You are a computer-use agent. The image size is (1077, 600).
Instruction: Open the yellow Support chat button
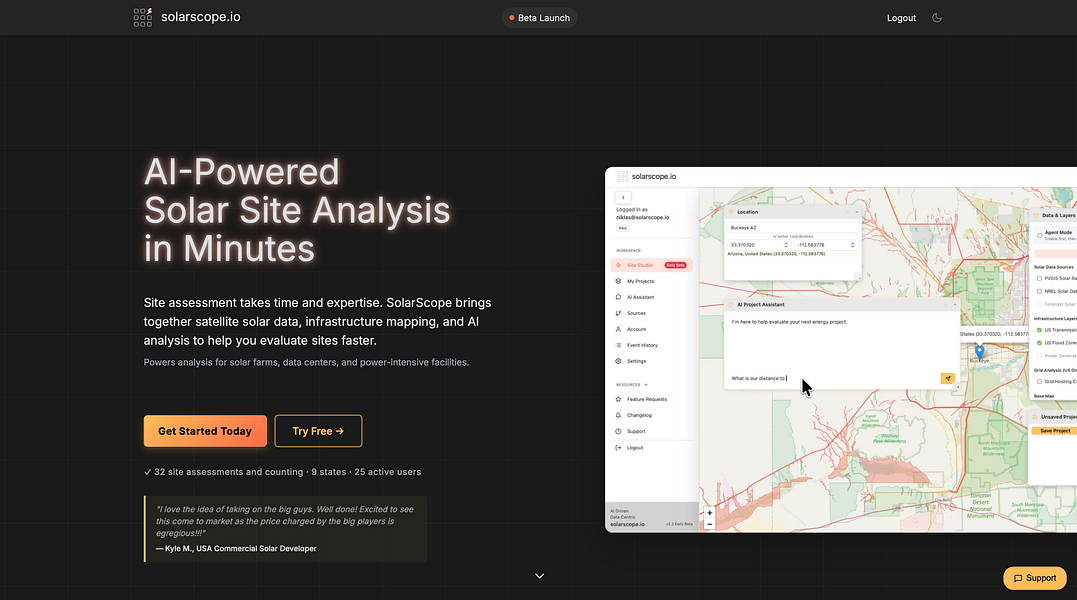click(1035, 578)
